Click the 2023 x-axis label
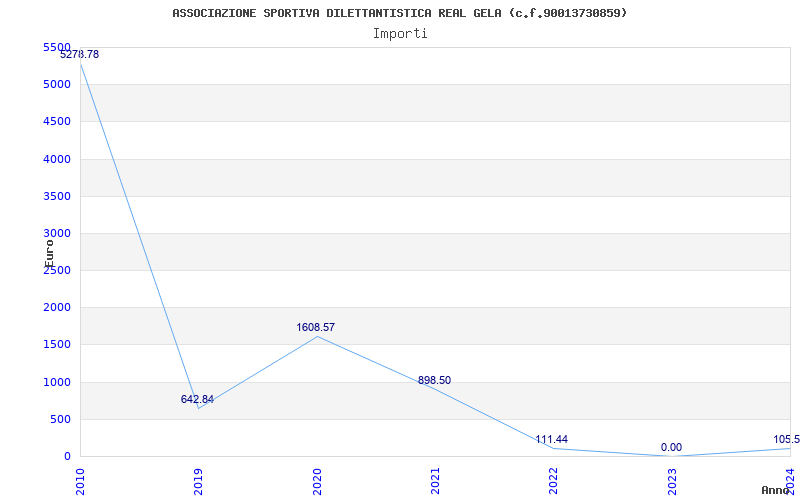This screenshot has width=800, height=500. click(x=672, y=481)
